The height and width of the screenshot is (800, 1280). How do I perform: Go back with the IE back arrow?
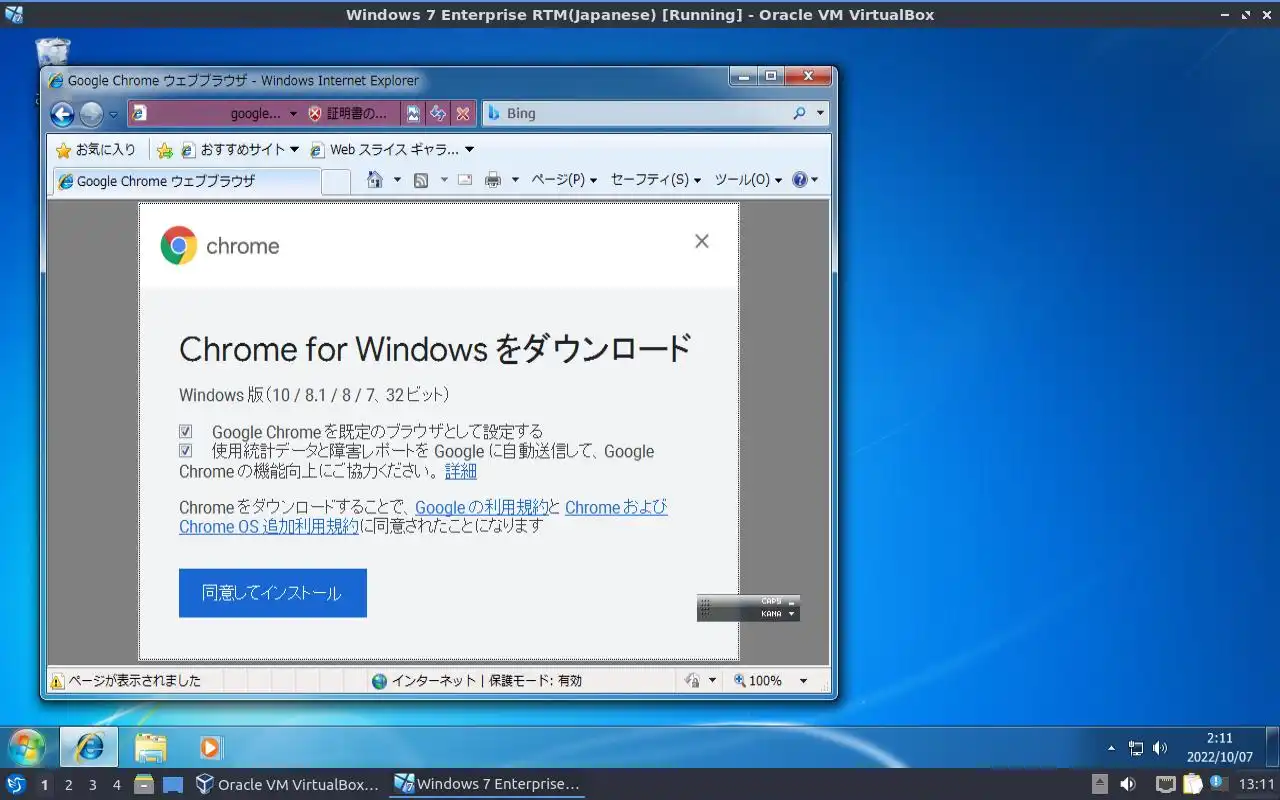(62, 114)
